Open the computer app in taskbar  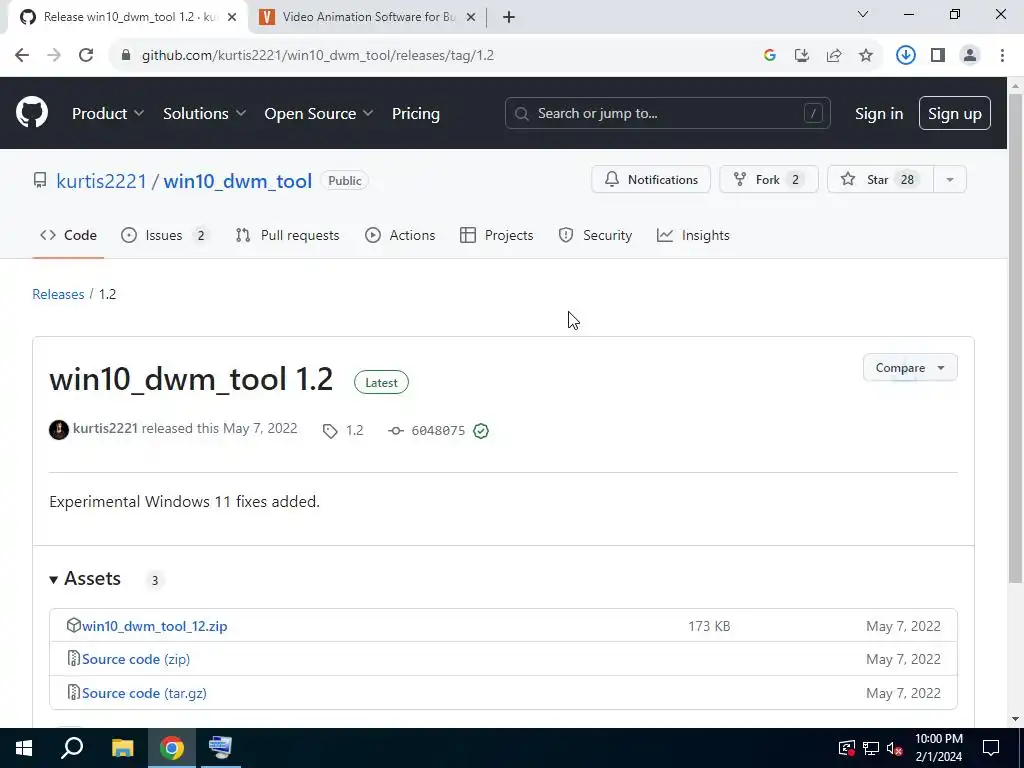coord(220,748)
